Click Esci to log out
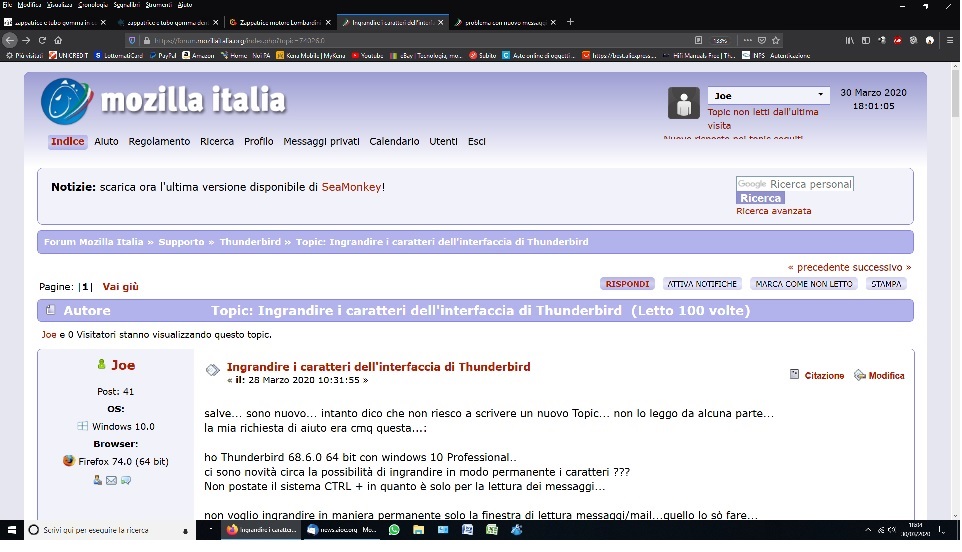This screenshot has width=962, height=552. click(x=476, y=142)
